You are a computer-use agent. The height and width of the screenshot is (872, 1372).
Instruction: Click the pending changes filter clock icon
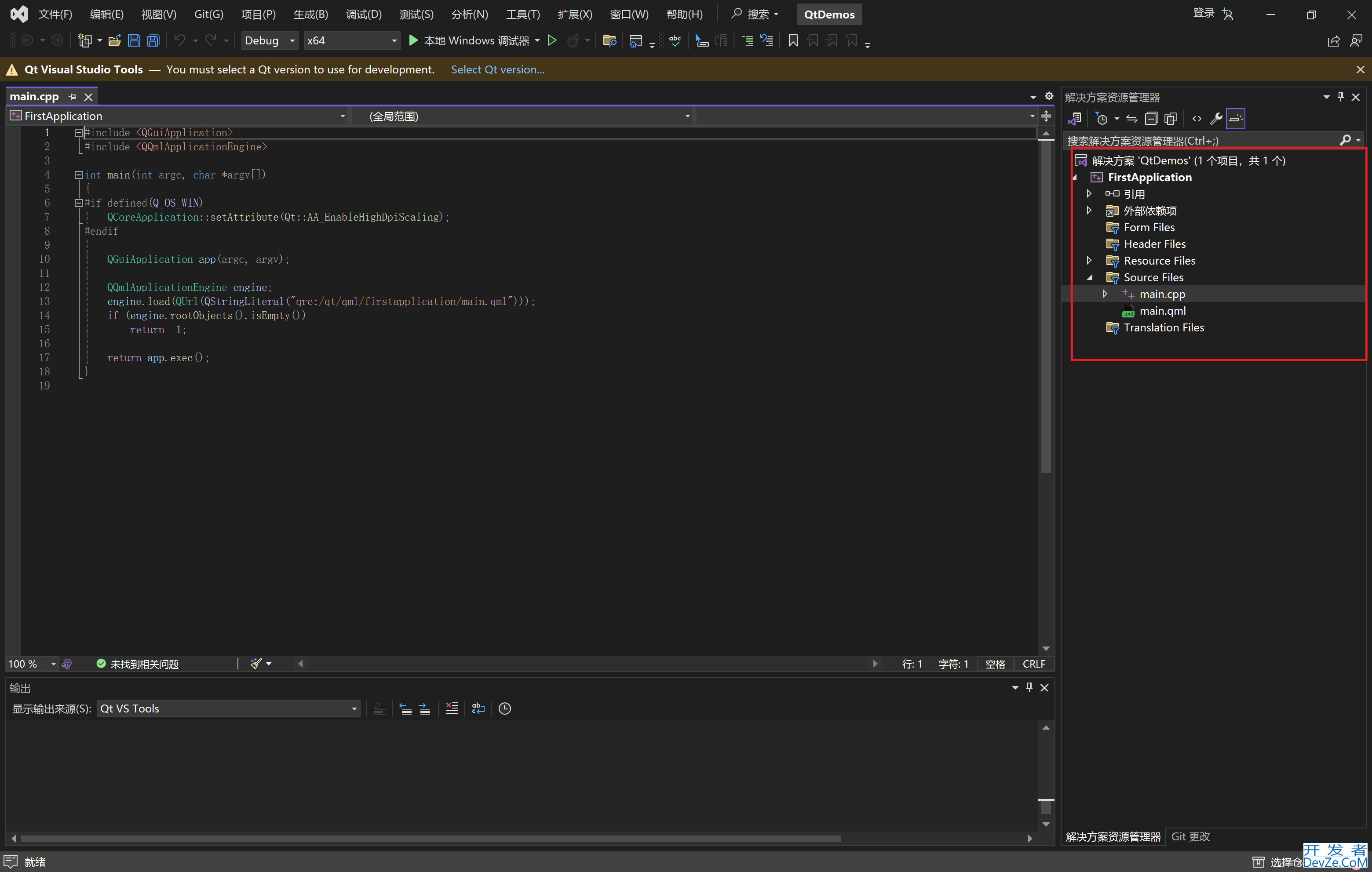point(1102,119)
